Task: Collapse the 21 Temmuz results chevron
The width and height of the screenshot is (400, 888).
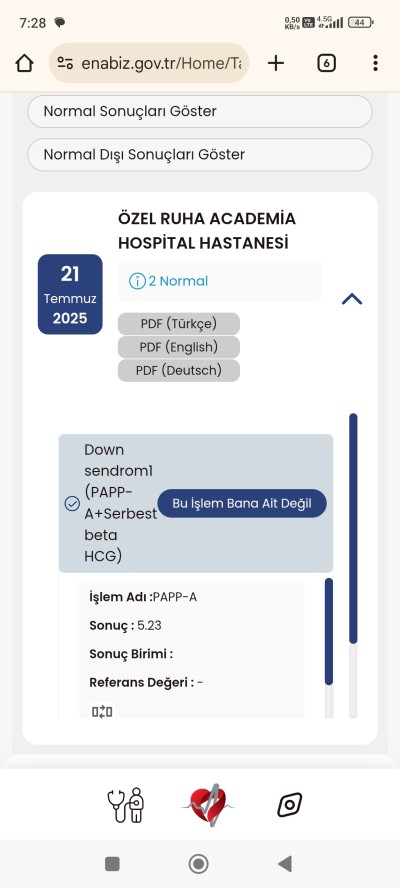Action: click(x=352, y=299)
